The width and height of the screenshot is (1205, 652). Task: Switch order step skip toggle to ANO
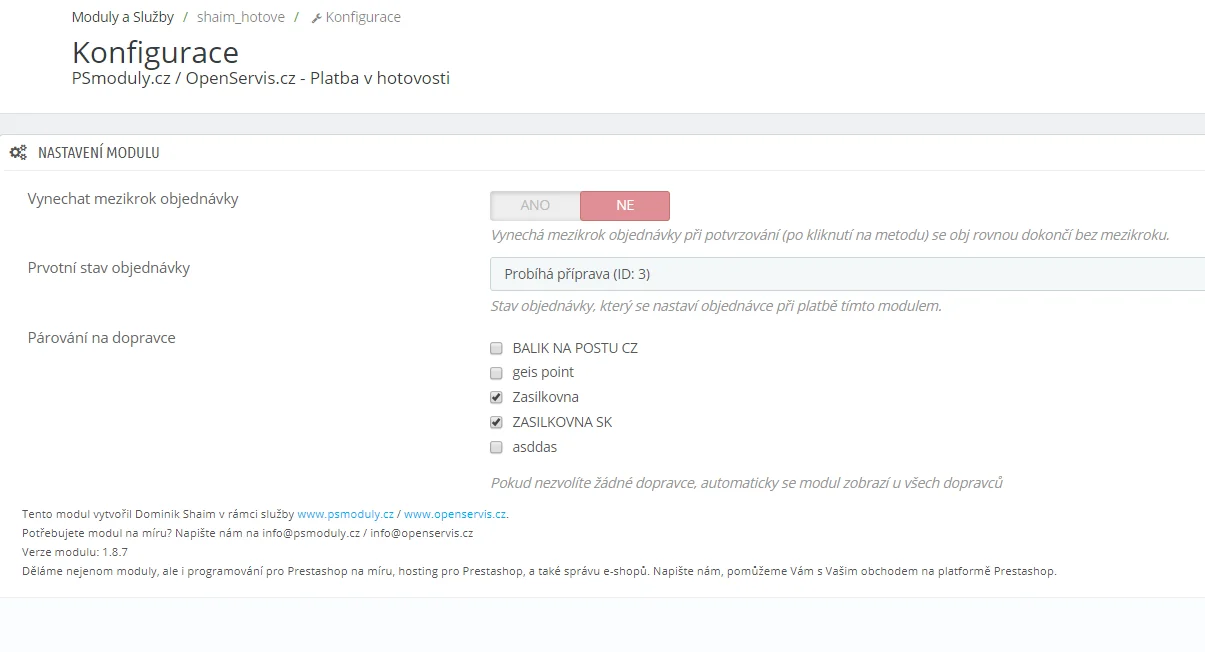535,205
